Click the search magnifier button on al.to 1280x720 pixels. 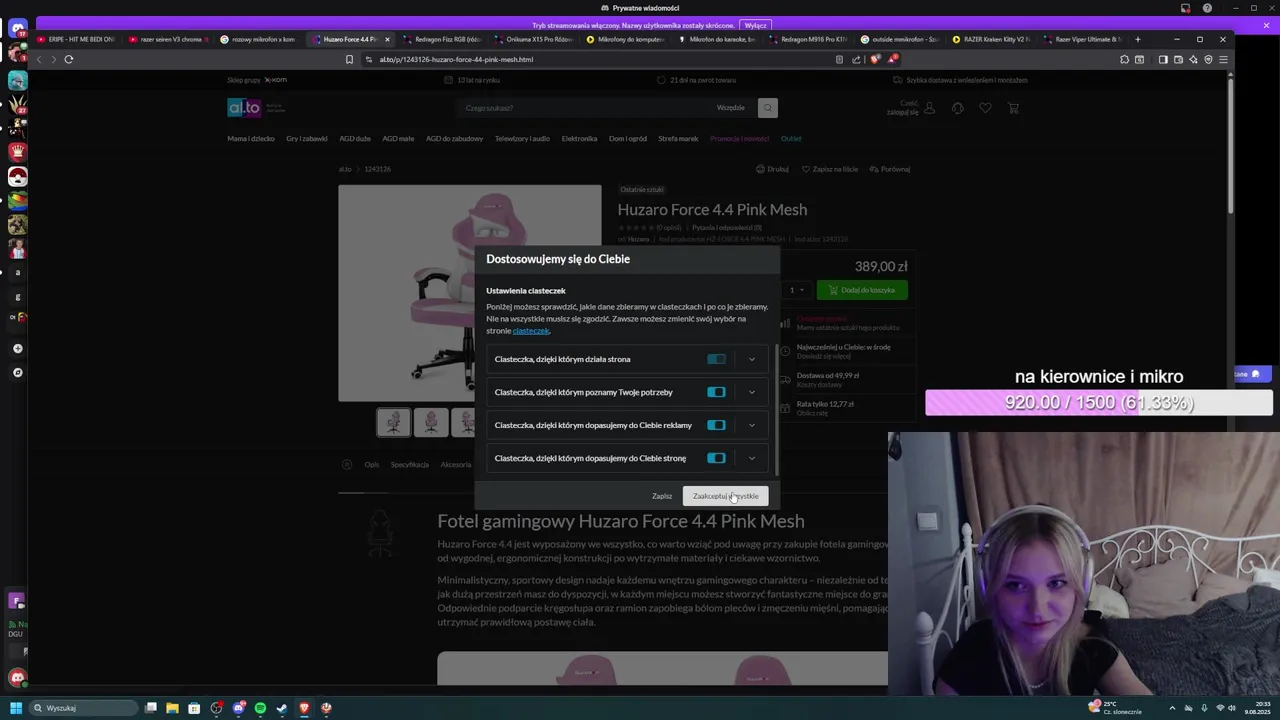767,108
